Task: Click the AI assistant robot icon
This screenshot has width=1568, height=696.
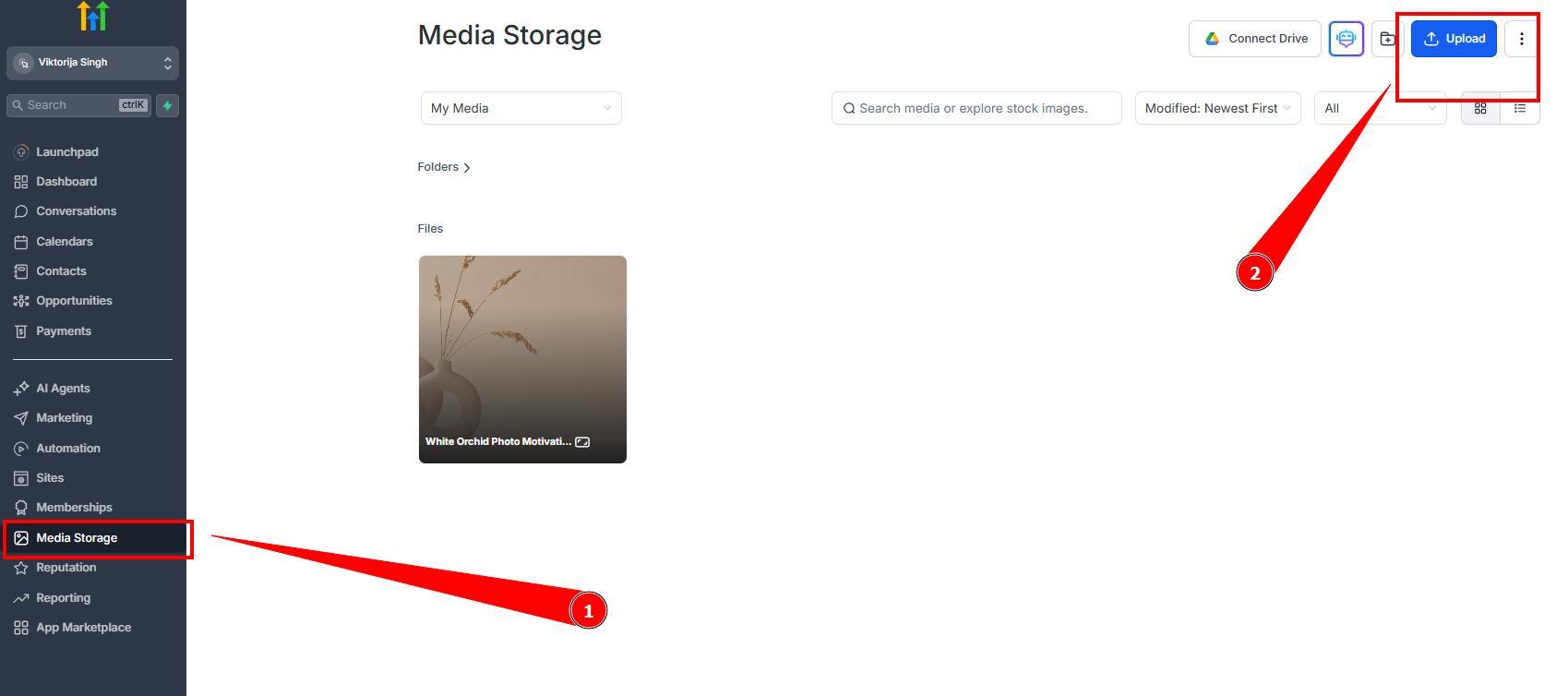Action: 1346,39
